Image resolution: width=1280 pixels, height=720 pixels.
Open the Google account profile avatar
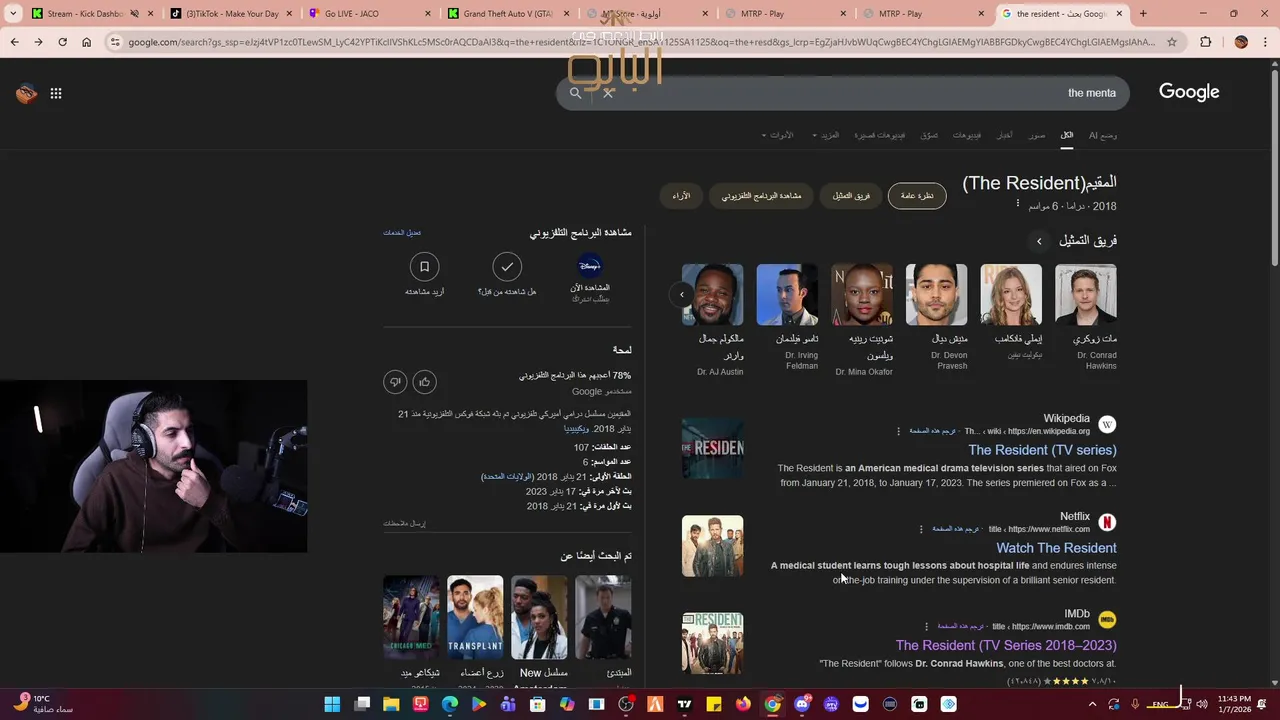pos(27,93)
